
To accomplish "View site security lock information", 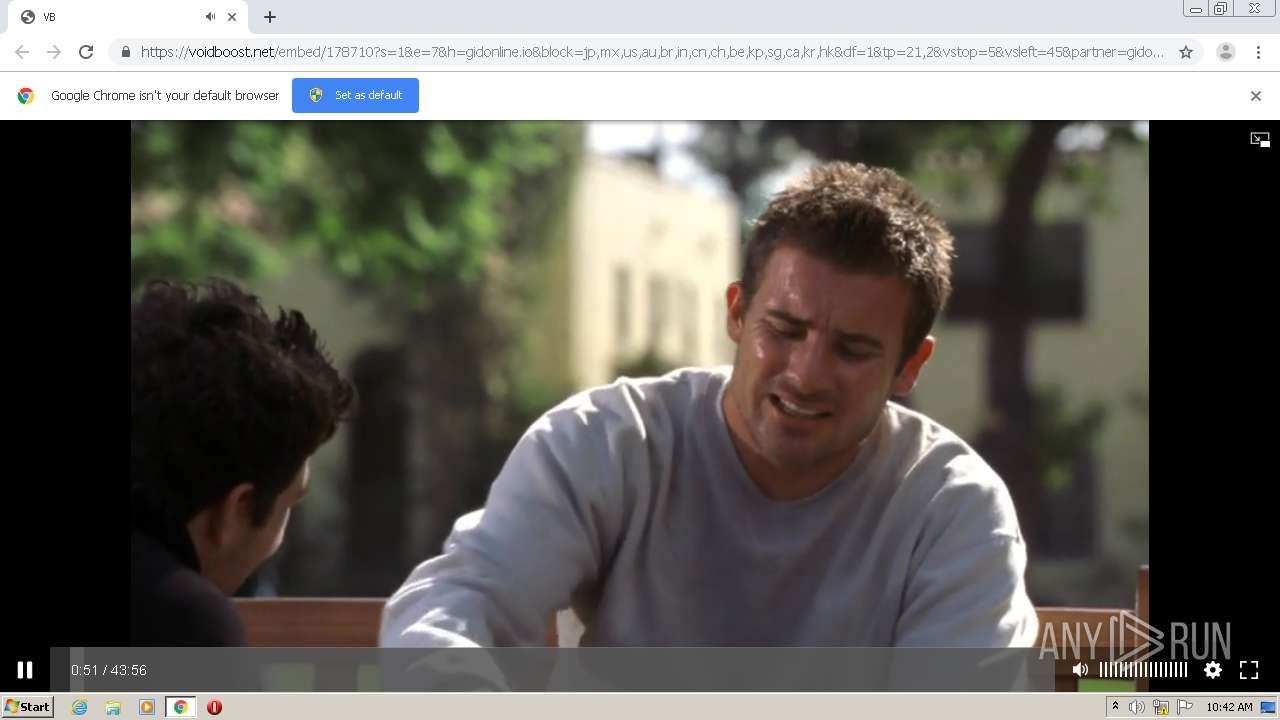I will click(x=125, y=52).
